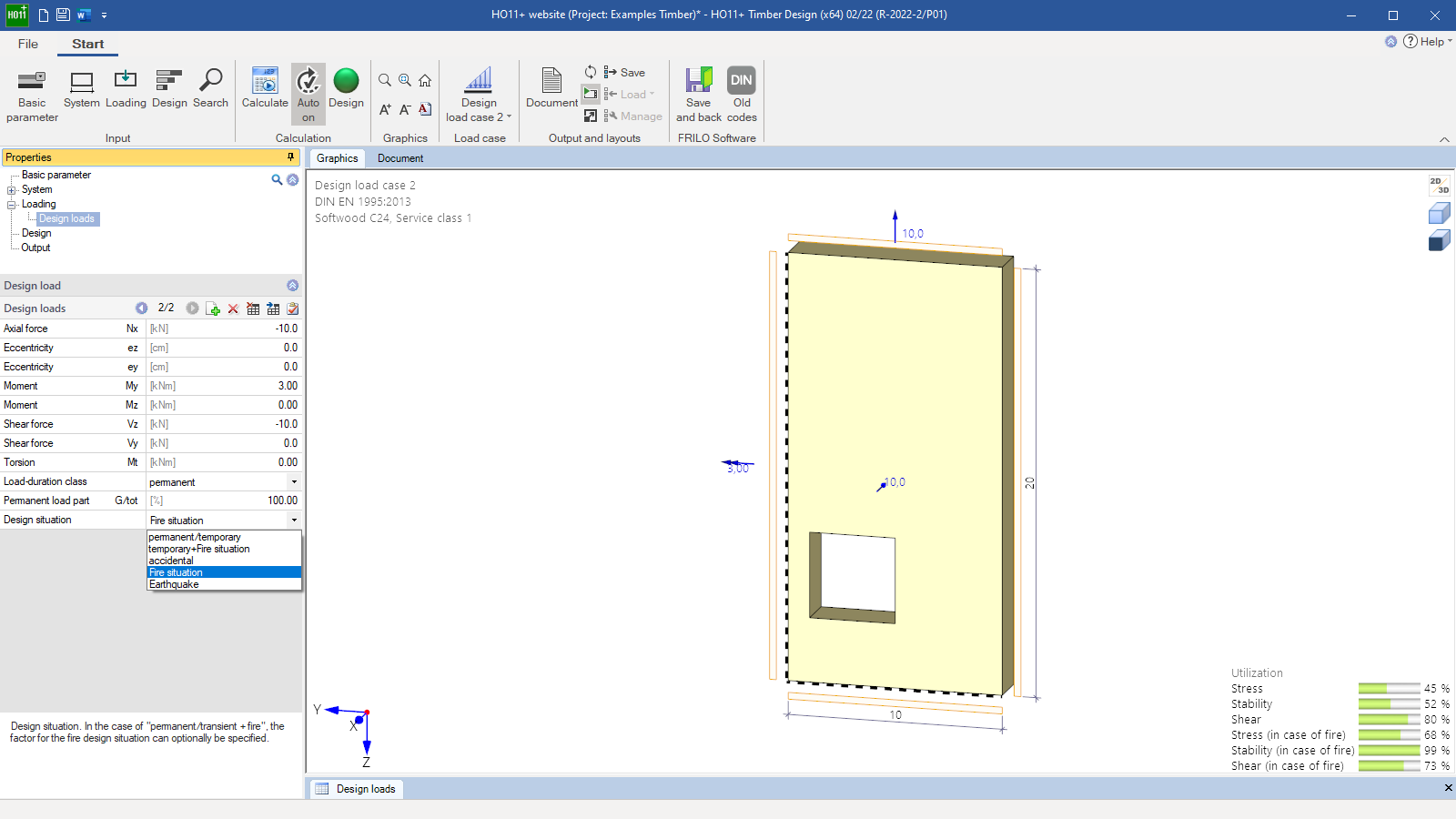
Task: Edit the Shear force Vz value
Action: (224, 424)
